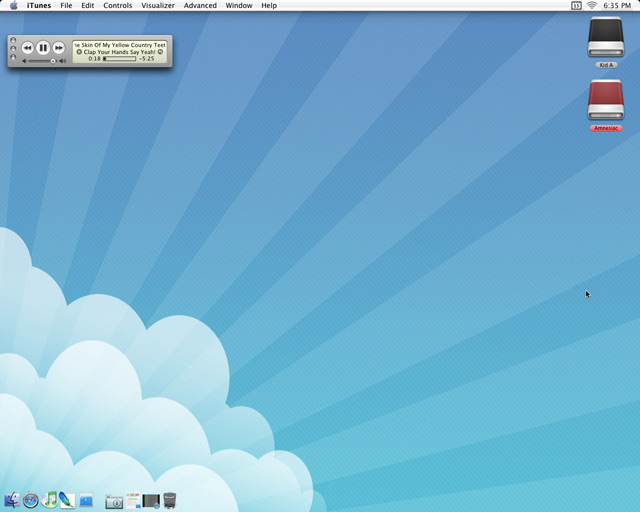640x512 pixels.
Task: Minimize the iTunes mini player
Action: [13, 49]
